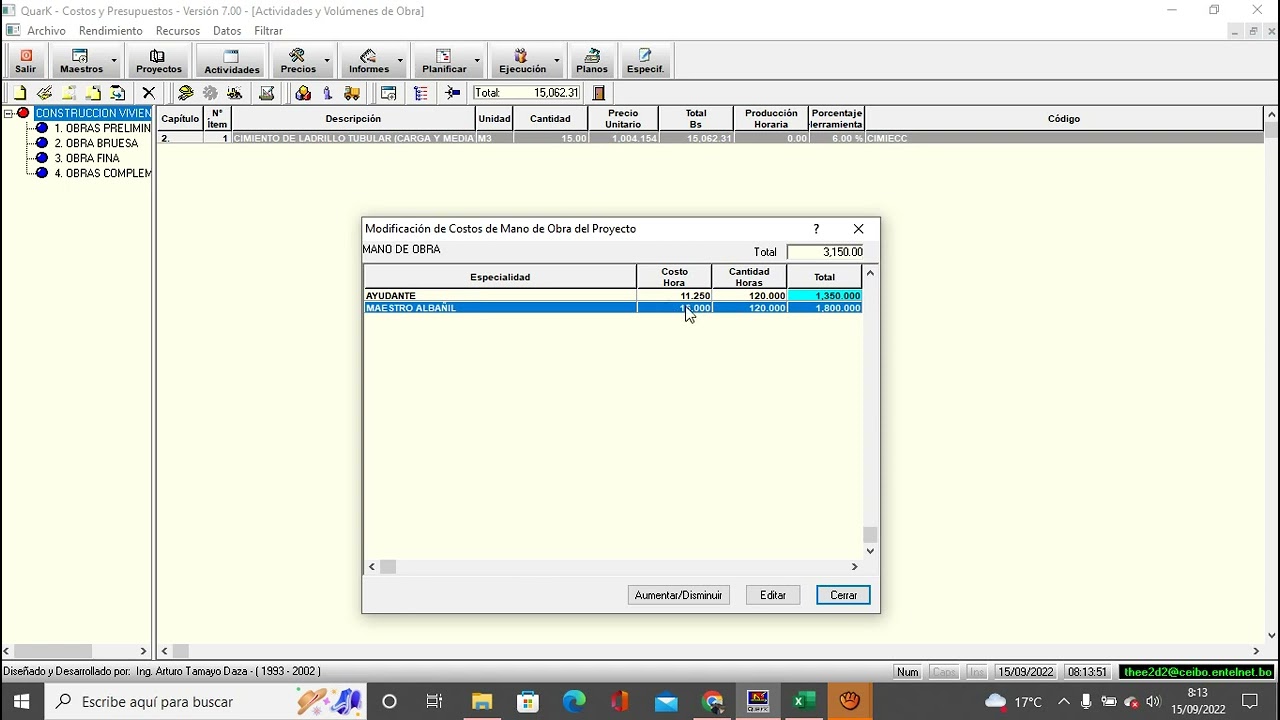Open the Datos menu

[227, 31]
